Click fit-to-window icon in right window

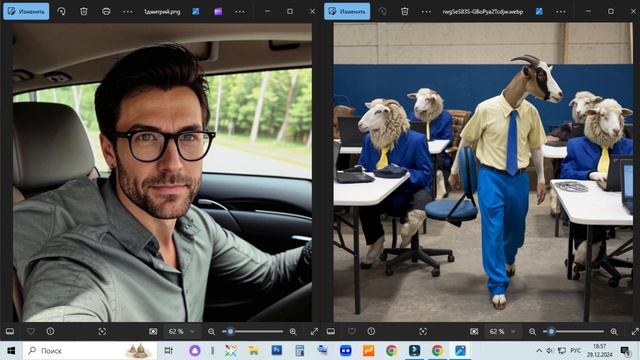point(474,331)
